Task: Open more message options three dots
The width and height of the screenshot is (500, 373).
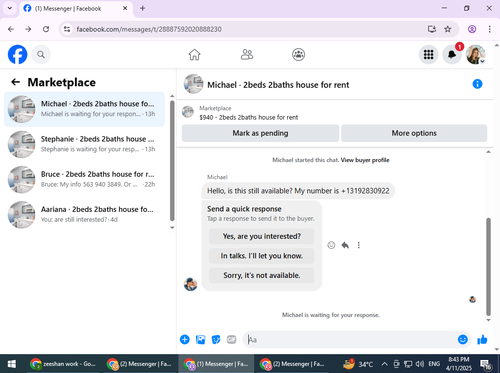Action: [359, 245]
